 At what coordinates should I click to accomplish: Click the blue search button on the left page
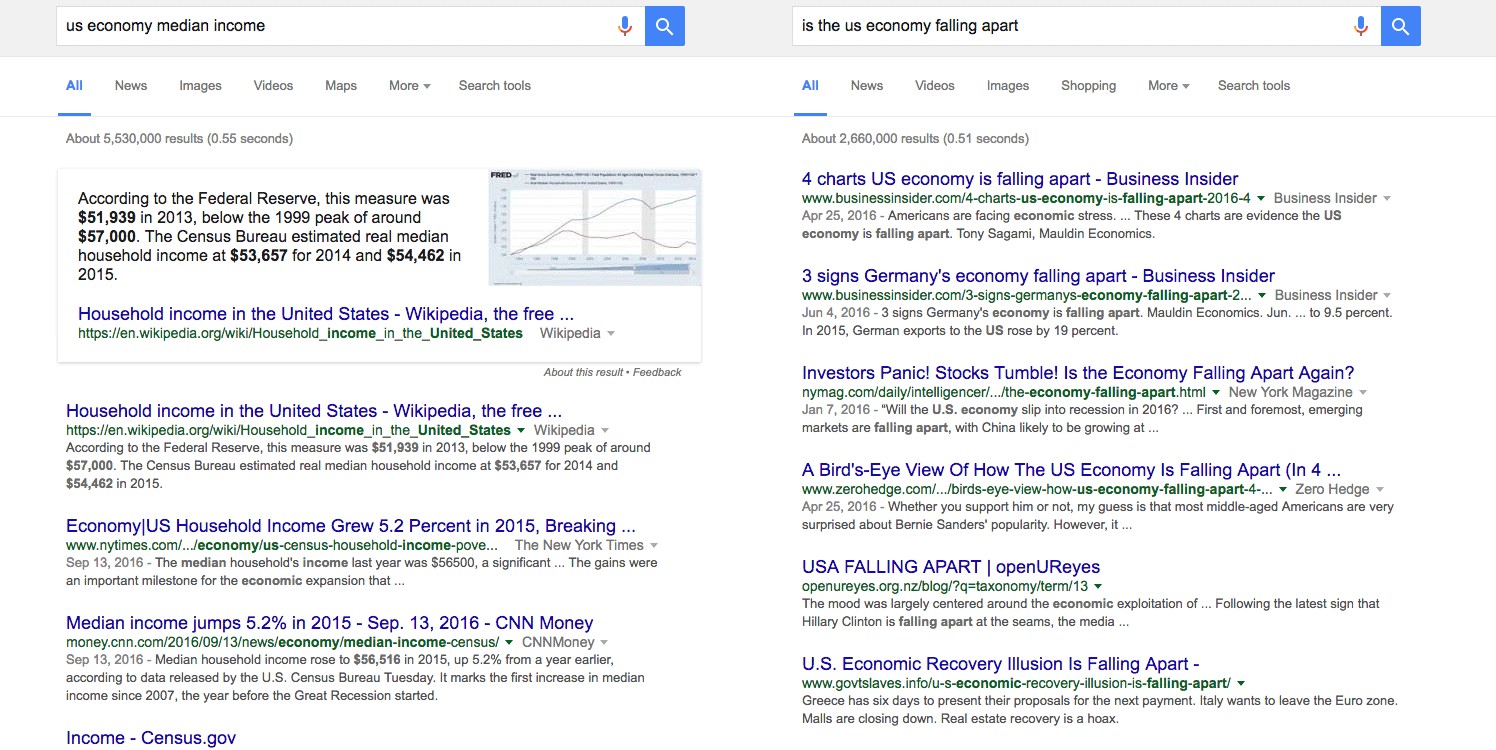click(x=664, y=26)
